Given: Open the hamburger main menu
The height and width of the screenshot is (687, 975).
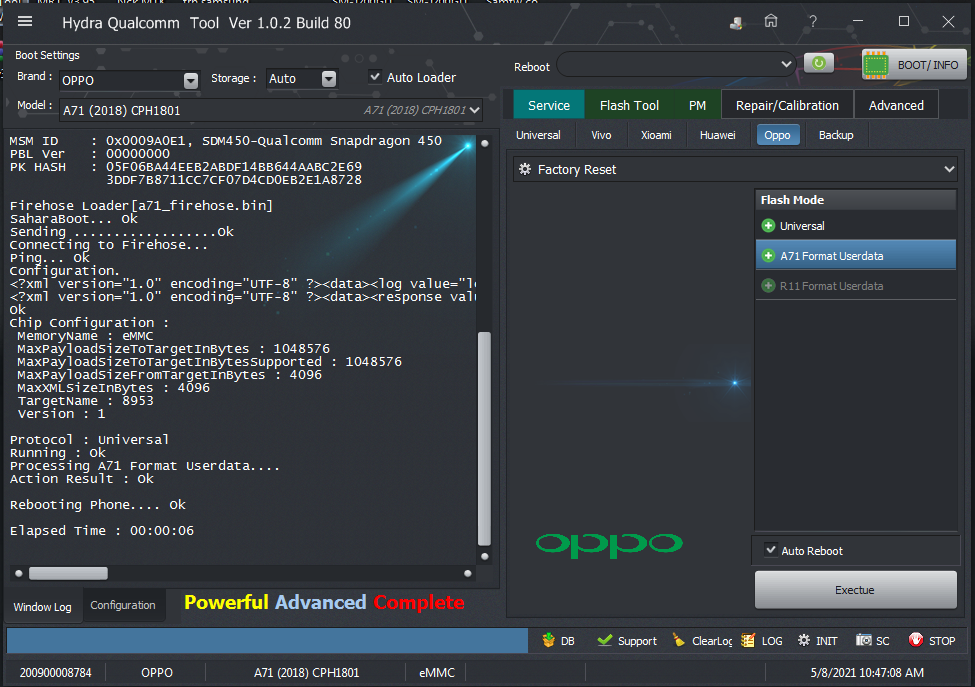Looking at the screenshot, I should [x=25, y=22].
